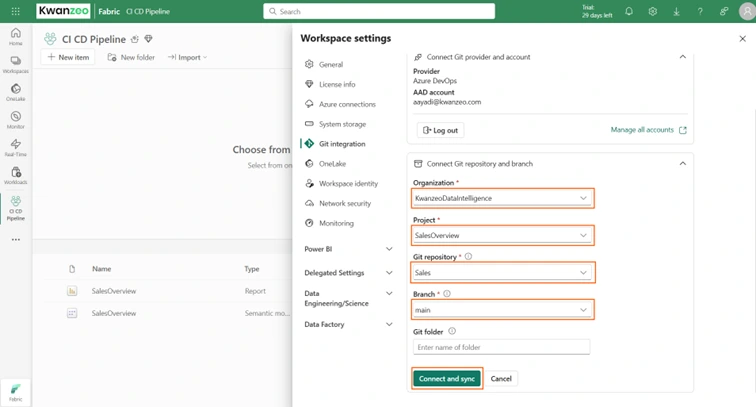Show info tooltip for Git repository
Viewport: 756px width, 407px height.
tap(468, 257)
